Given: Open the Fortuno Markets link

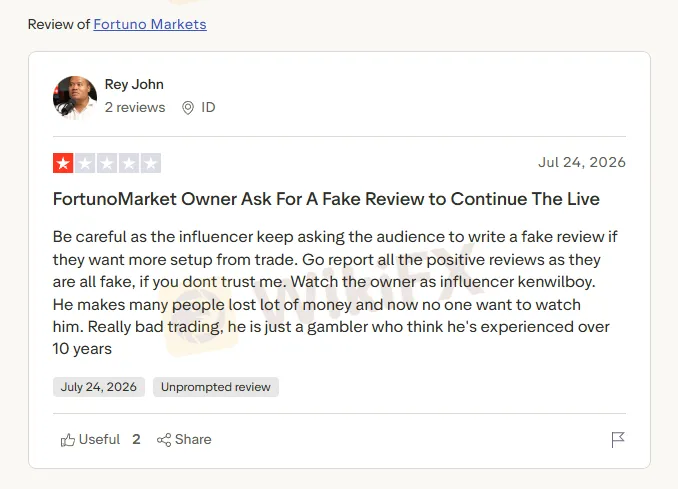Looking at the screenshot, I should click(150, 24).
